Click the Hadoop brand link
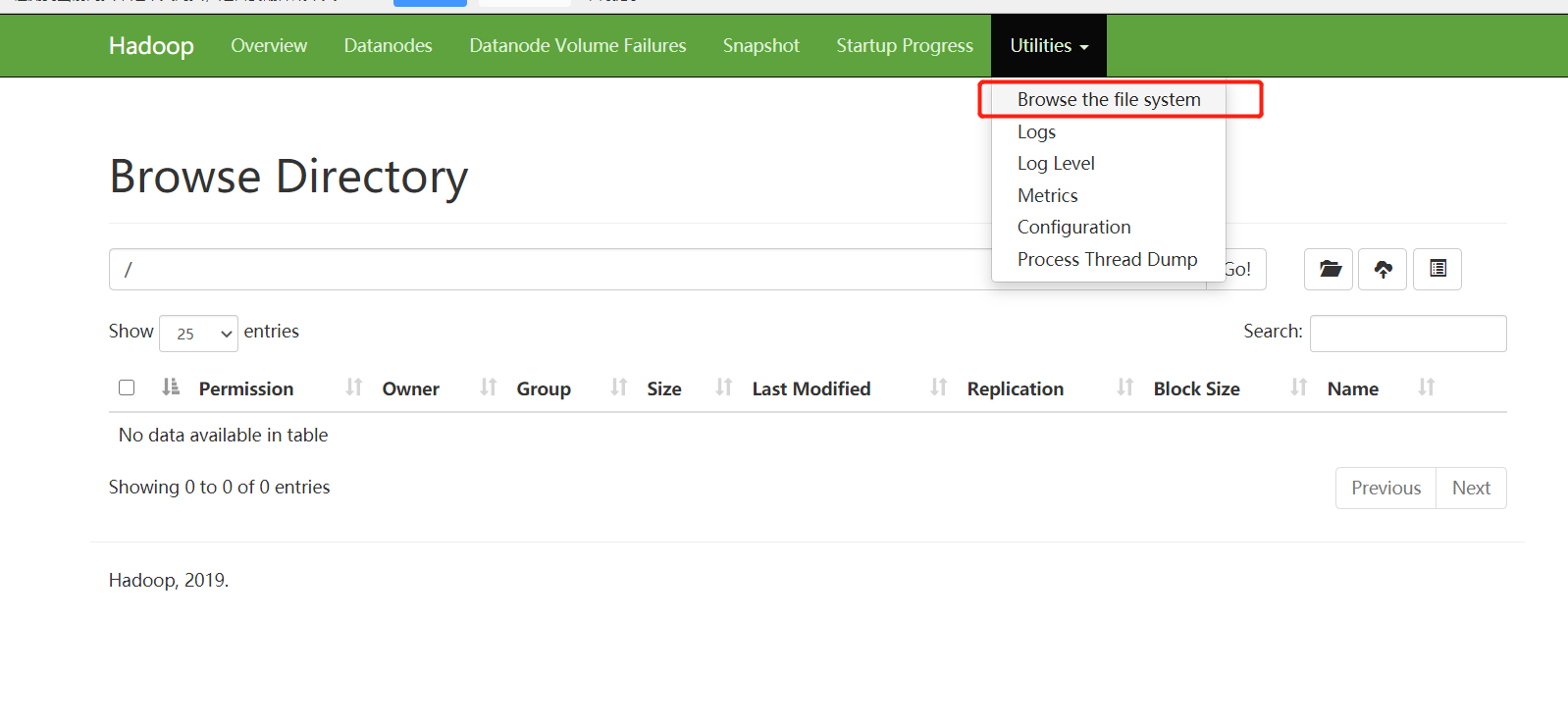Screen dimensions: 1568x723 (x=151, y=46)
